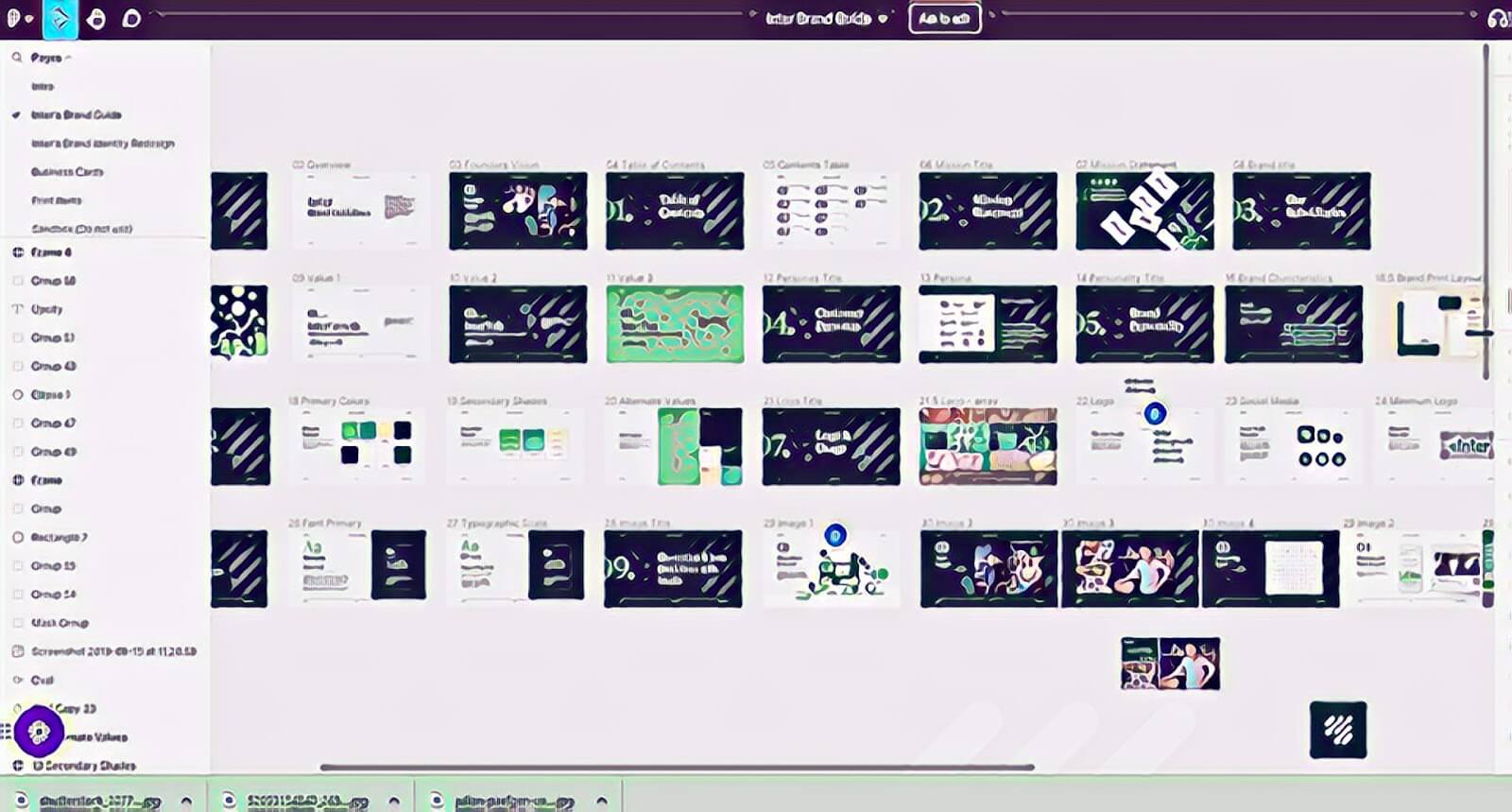
Task: Click the Group 55 layer icon
Action: [17, 565]
